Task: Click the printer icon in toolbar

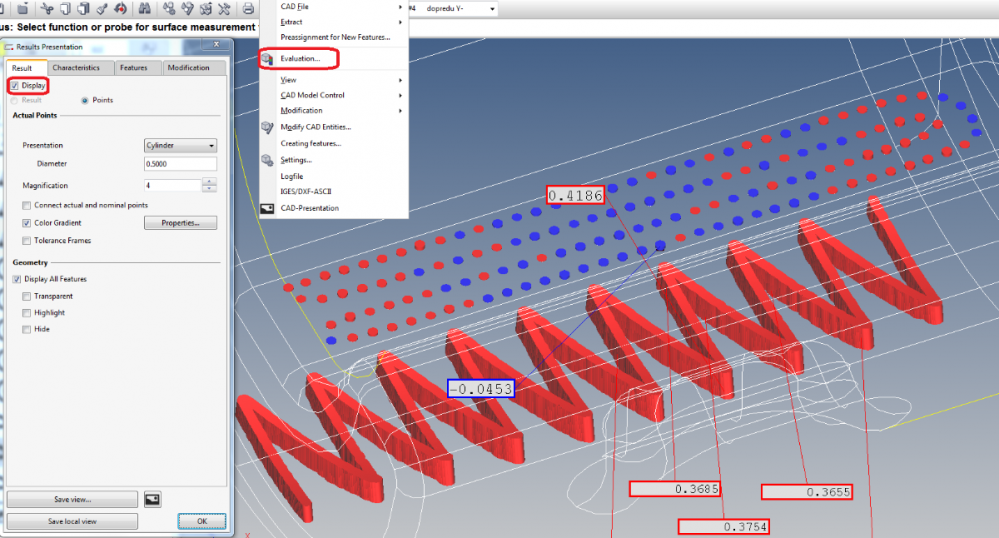Action: click(249, 8)
